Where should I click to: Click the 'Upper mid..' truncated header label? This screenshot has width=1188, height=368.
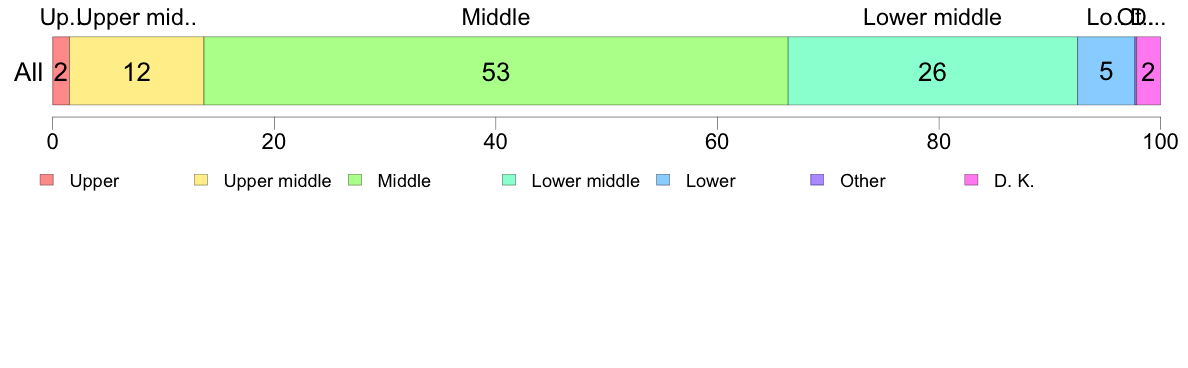point(137,17)
